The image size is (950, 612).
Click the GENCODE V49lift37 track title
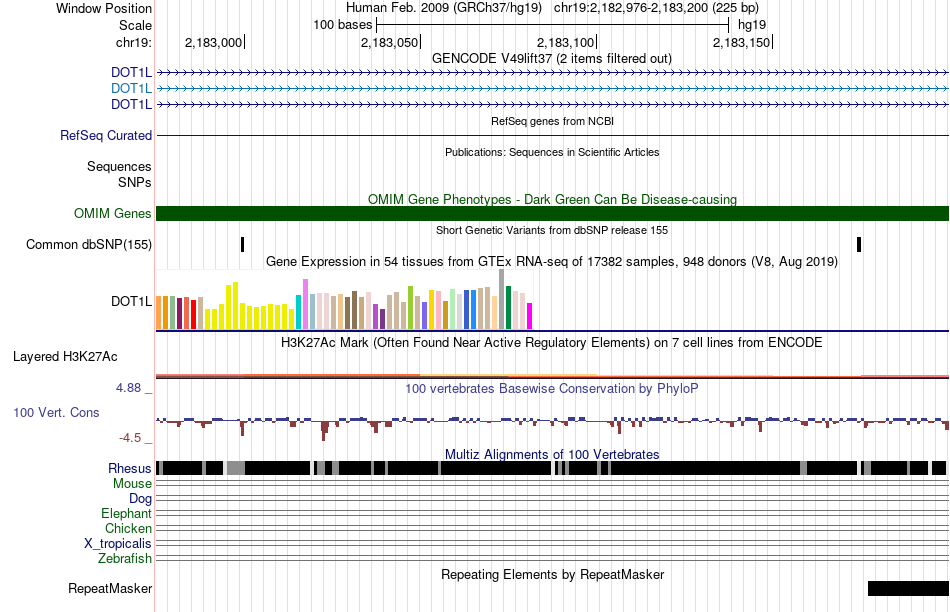click(552, 59)
